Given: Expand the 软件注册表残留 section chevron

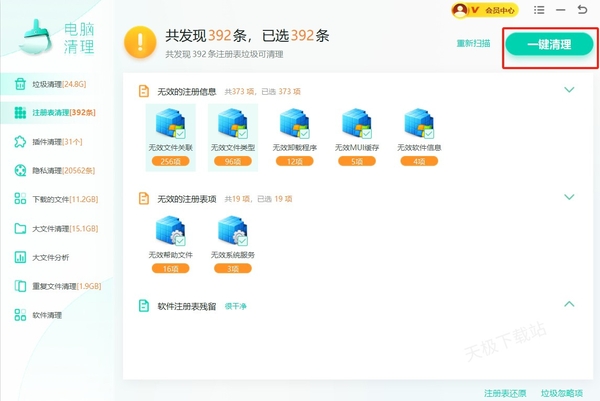Looking at the screenshot, I should (x=569, y=304).
